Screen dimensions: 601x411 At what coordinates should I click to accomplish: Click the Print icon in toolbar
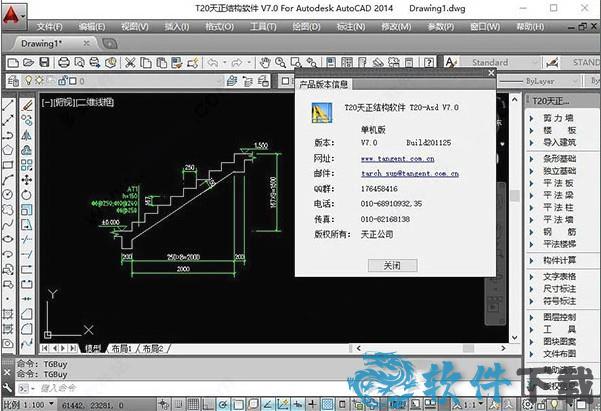tap(64, 63)
